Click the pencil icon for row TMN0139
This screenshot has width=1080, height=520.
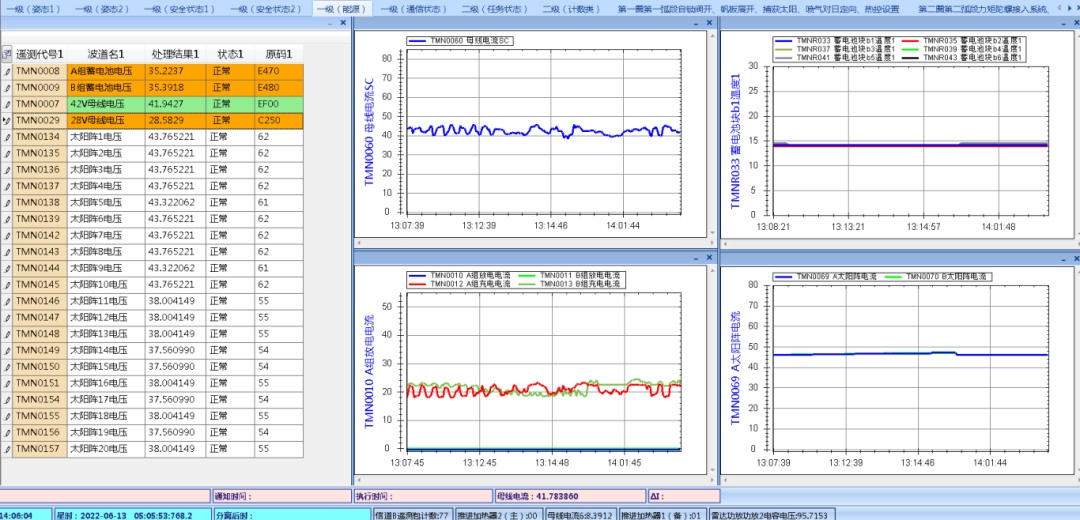click(x=6, y=218)
